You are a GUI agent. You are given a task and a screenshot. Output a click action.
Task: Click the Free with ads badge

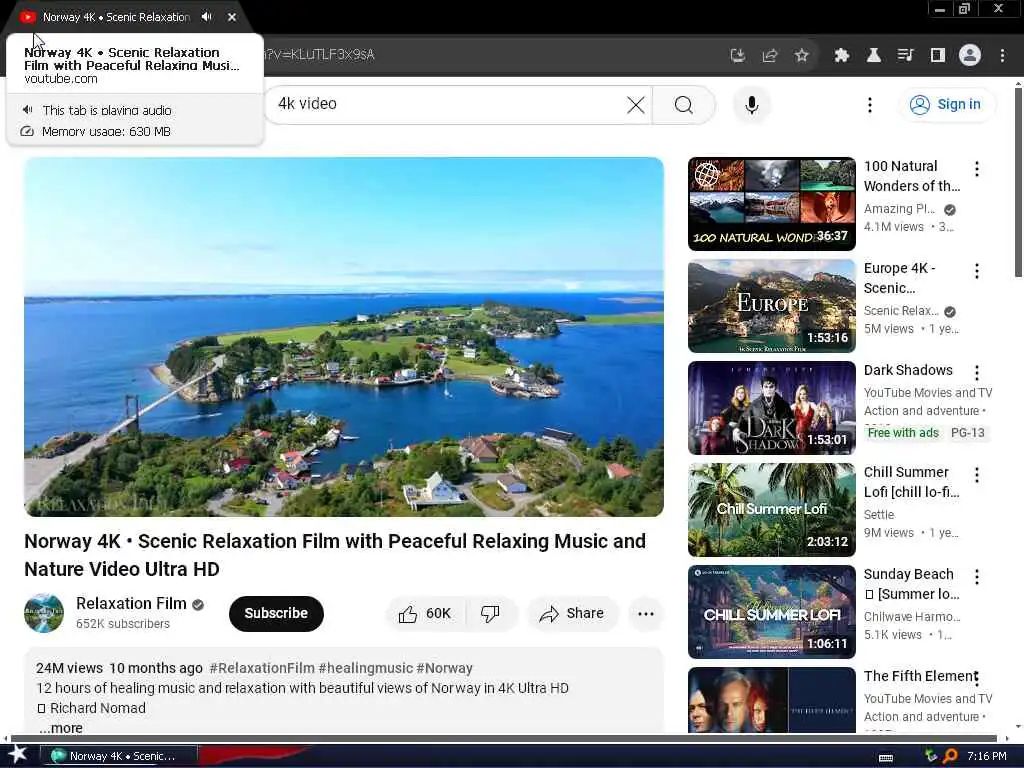(903, 432)
